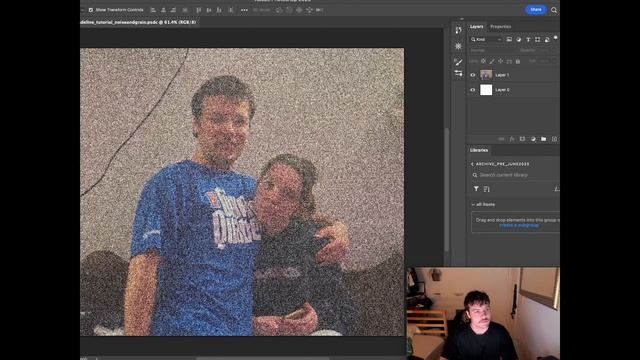
Task: Toggle layer filtering on/off switch
Action: pyautogui.click(x=556, y=38)
